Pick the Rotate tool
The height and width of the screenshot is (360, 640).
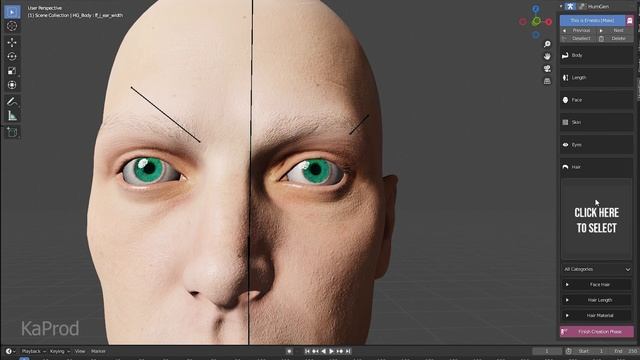(x=12, y=56)
